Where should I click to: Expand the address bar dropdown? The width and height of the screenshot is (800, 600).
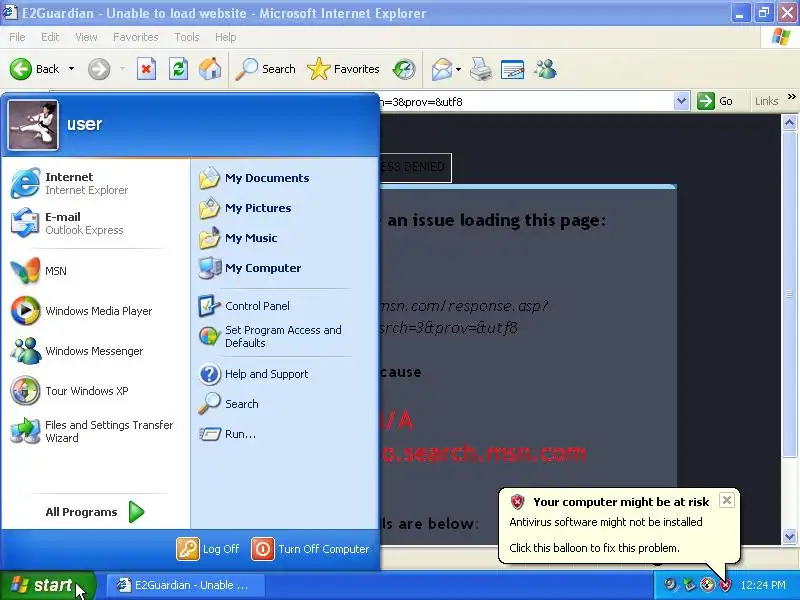point(681,101)
